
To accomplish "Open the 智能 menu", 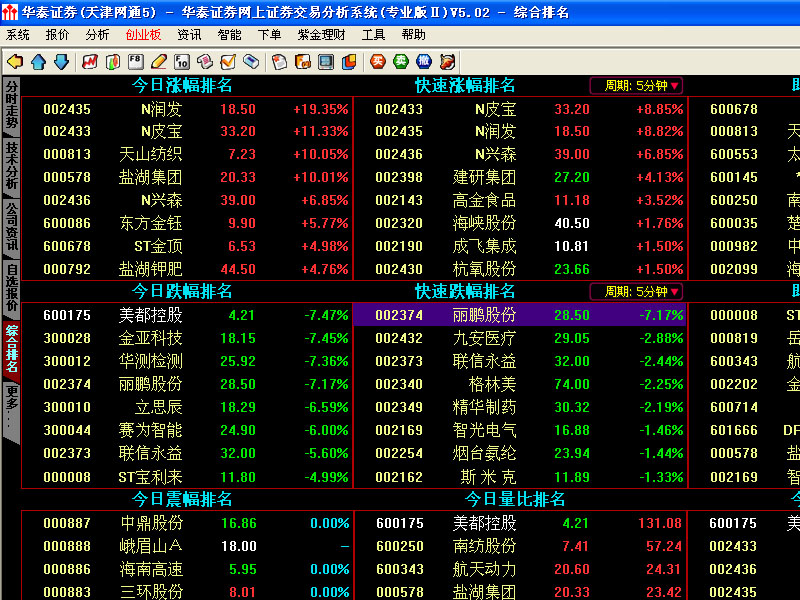I will click(x=229, y=35).
